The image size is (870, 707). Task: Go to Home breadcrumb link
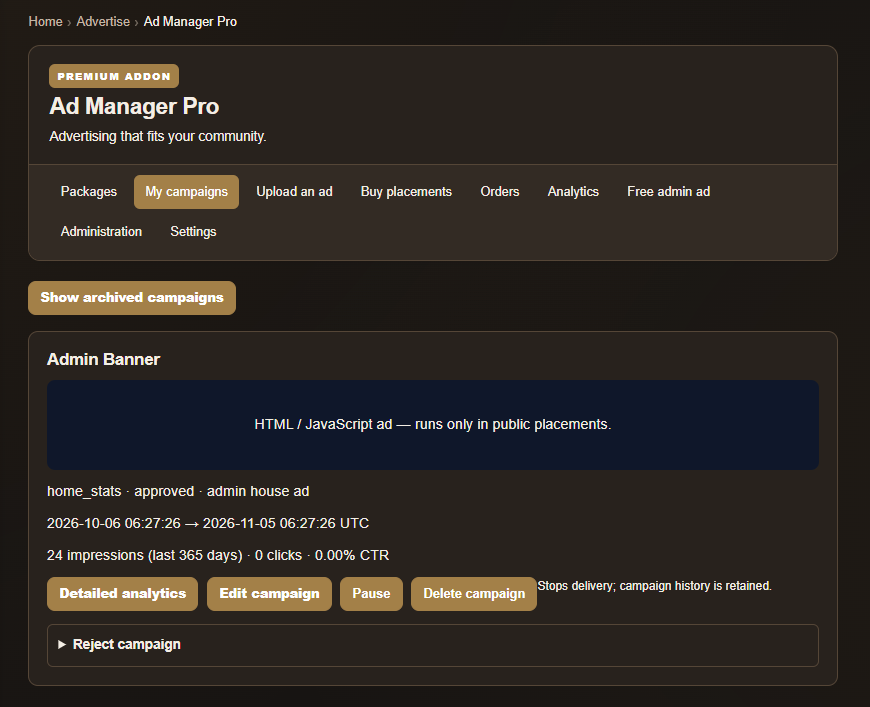[45, 22]
